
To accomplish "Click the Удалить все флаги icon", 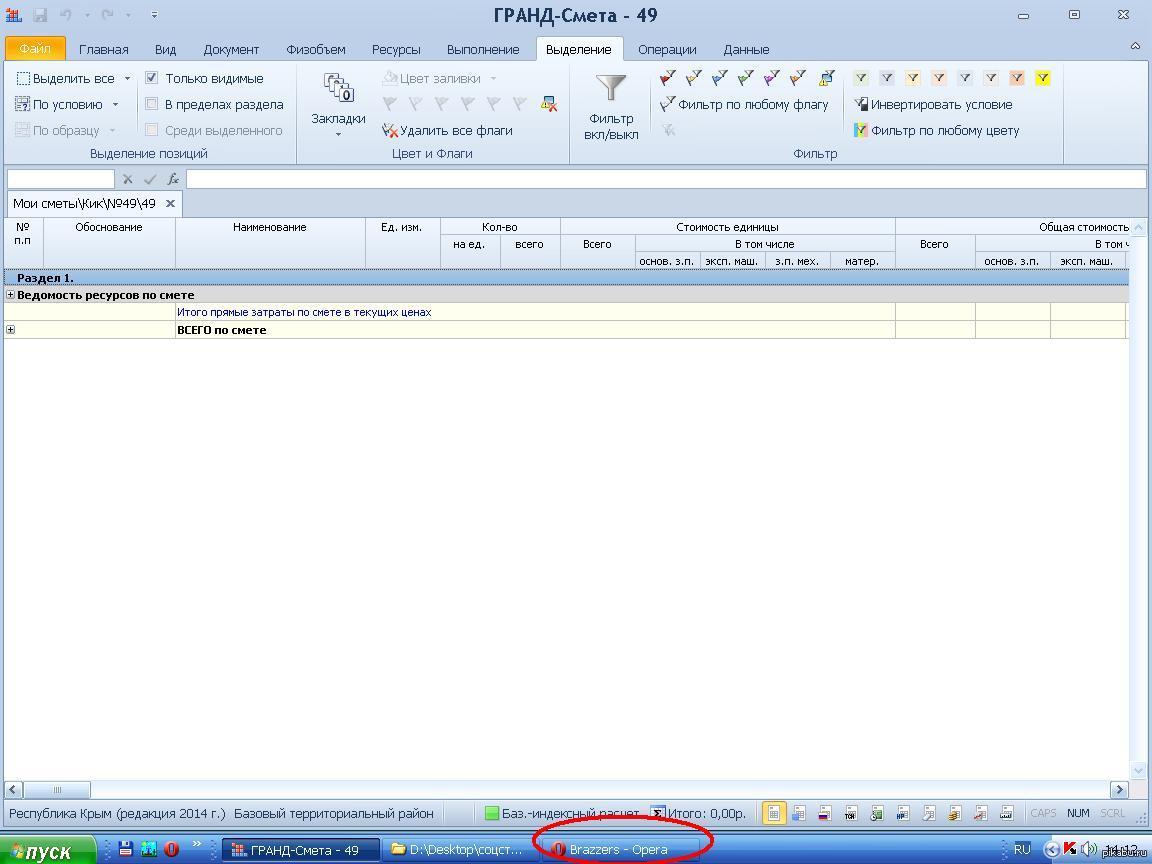I will click(390, 130).
